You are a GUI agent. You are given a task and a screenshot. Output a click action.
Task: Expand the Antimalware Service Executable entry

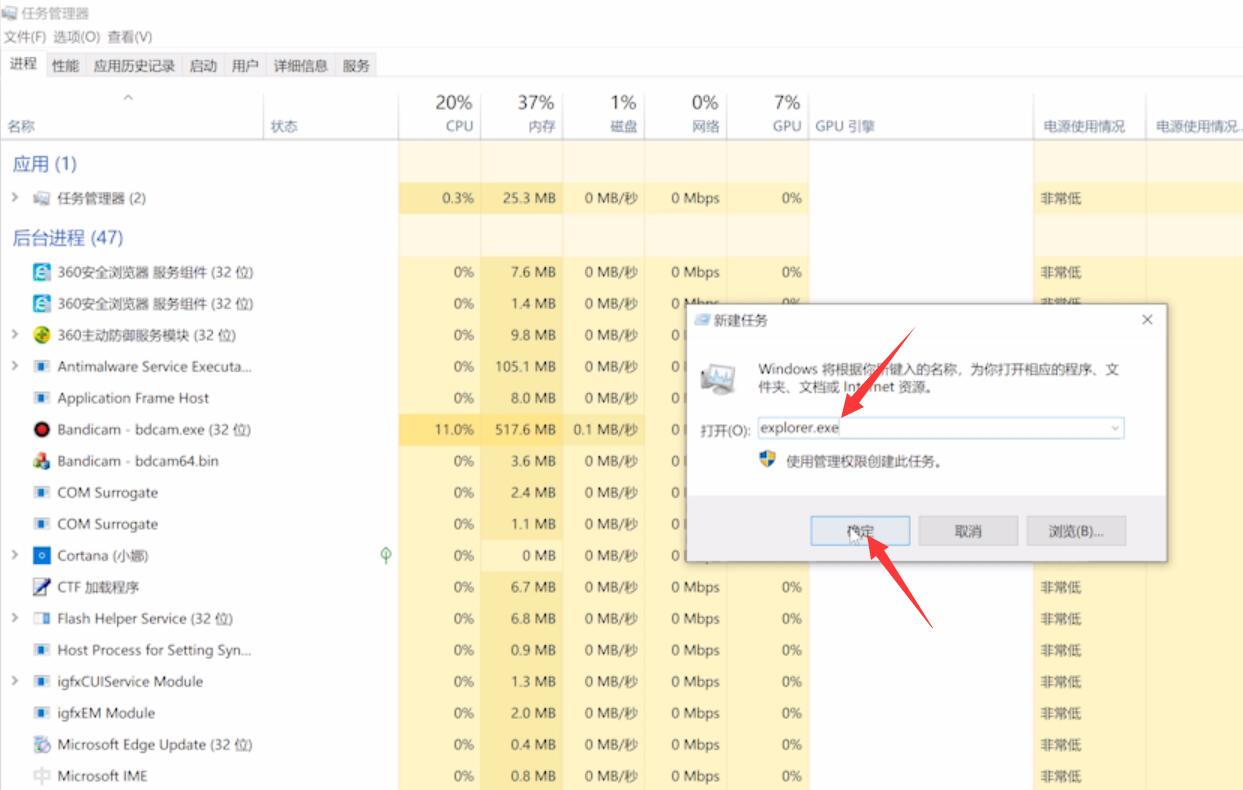[x=17, y=366]
